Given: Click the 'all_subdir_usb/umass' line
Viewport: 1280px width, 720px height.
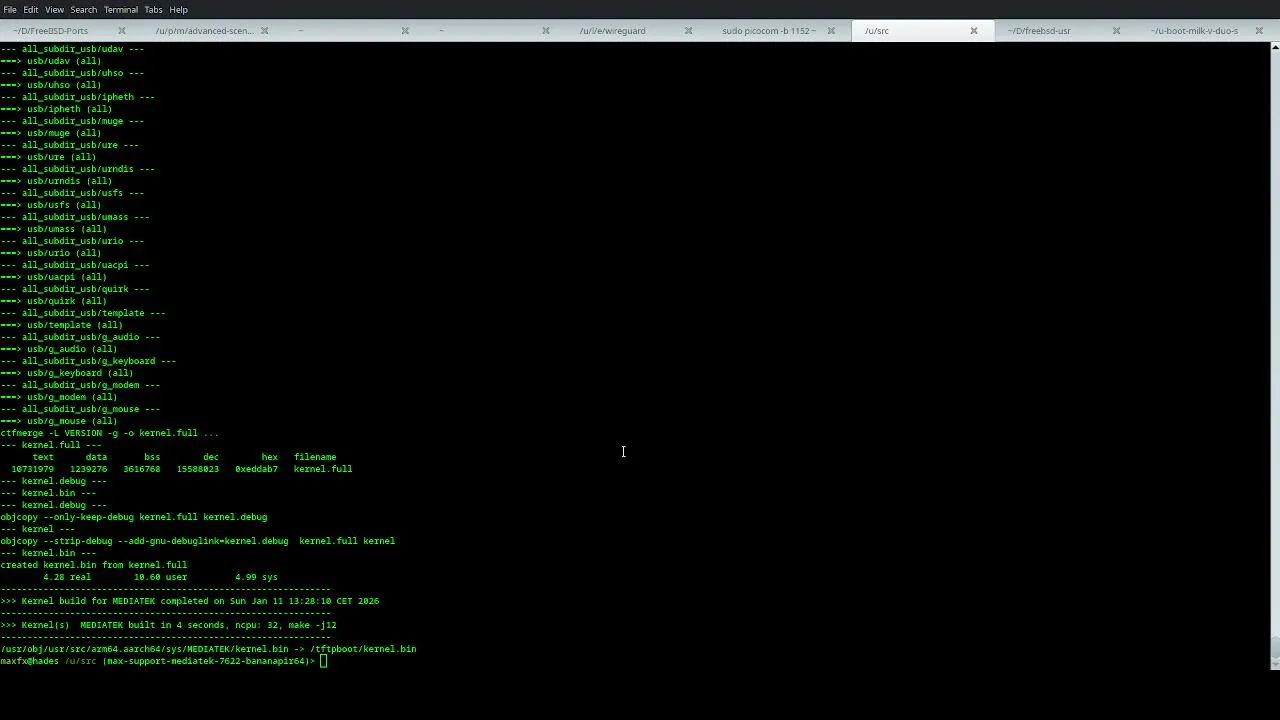Looking at the screenshot, I should pos(75,217).
